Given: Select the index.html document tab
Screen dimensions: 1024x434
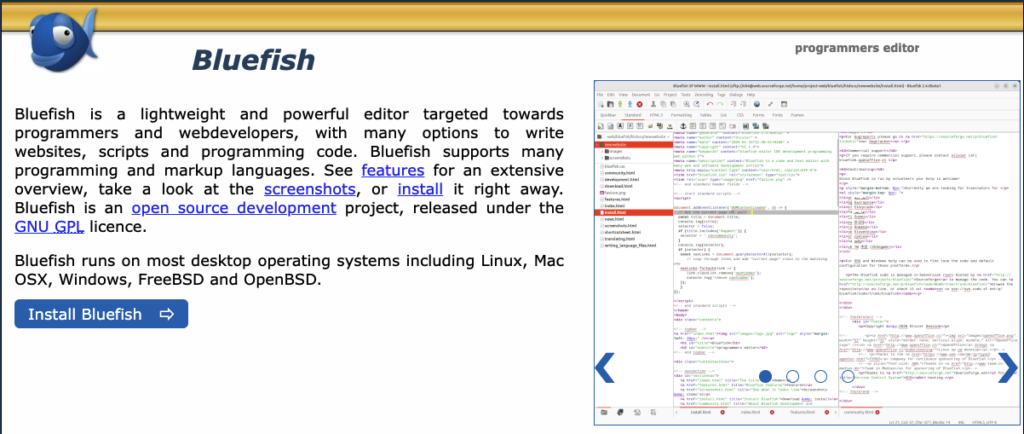Looking at the screenshot, I should (x=750, y=412).
